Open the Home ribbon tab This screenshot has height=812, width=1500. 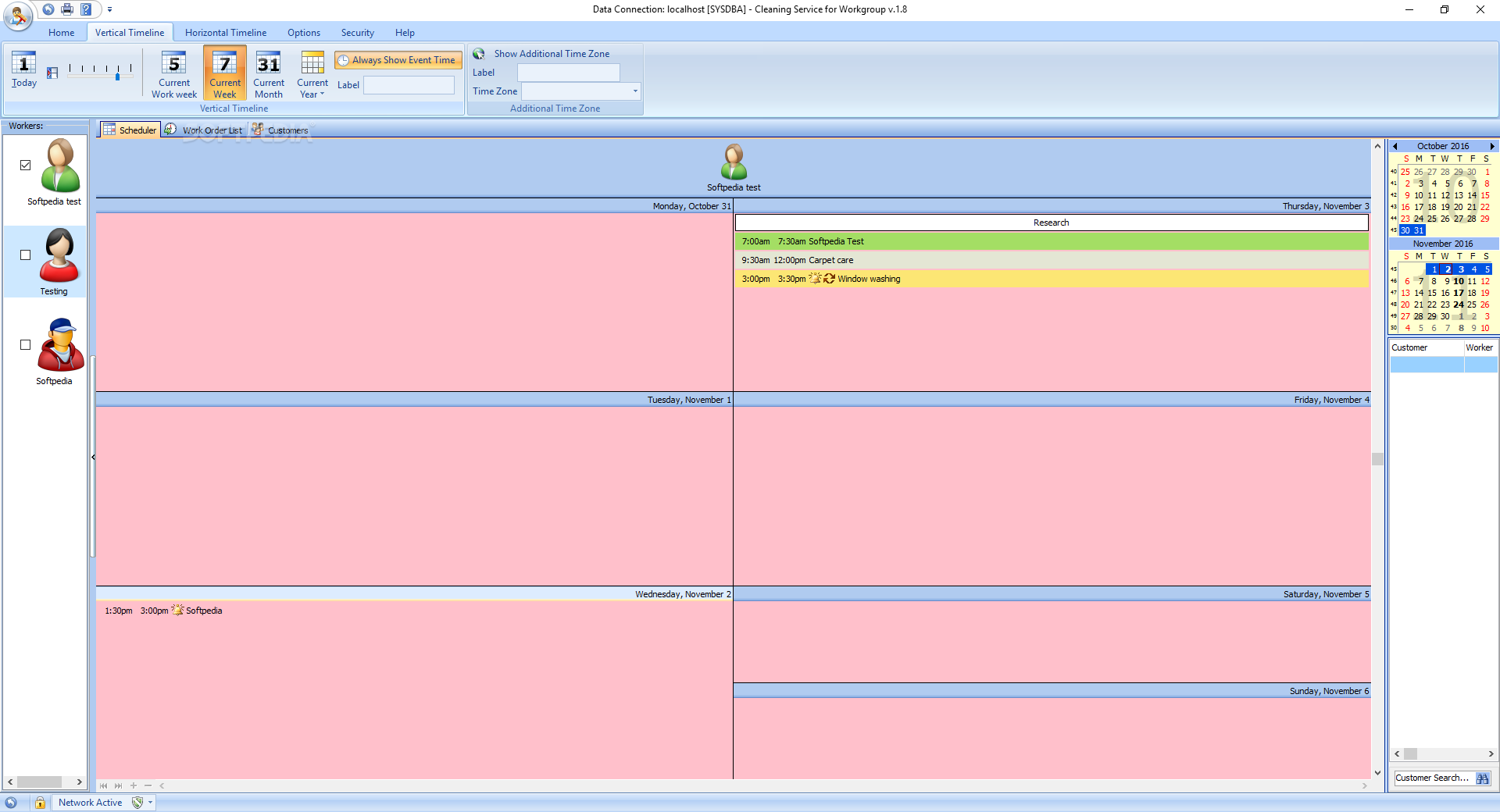[x=62, y=33]
